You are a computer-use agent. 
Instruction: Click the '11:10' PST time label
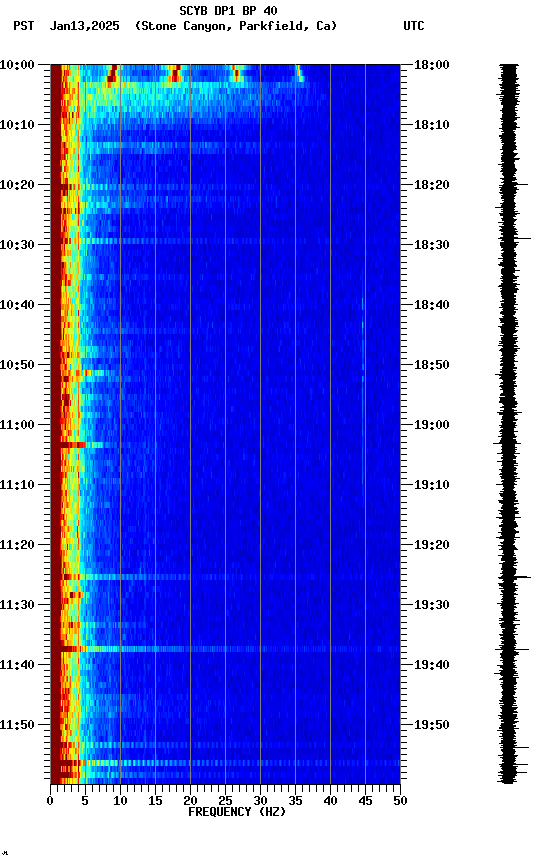click(17, 485)
